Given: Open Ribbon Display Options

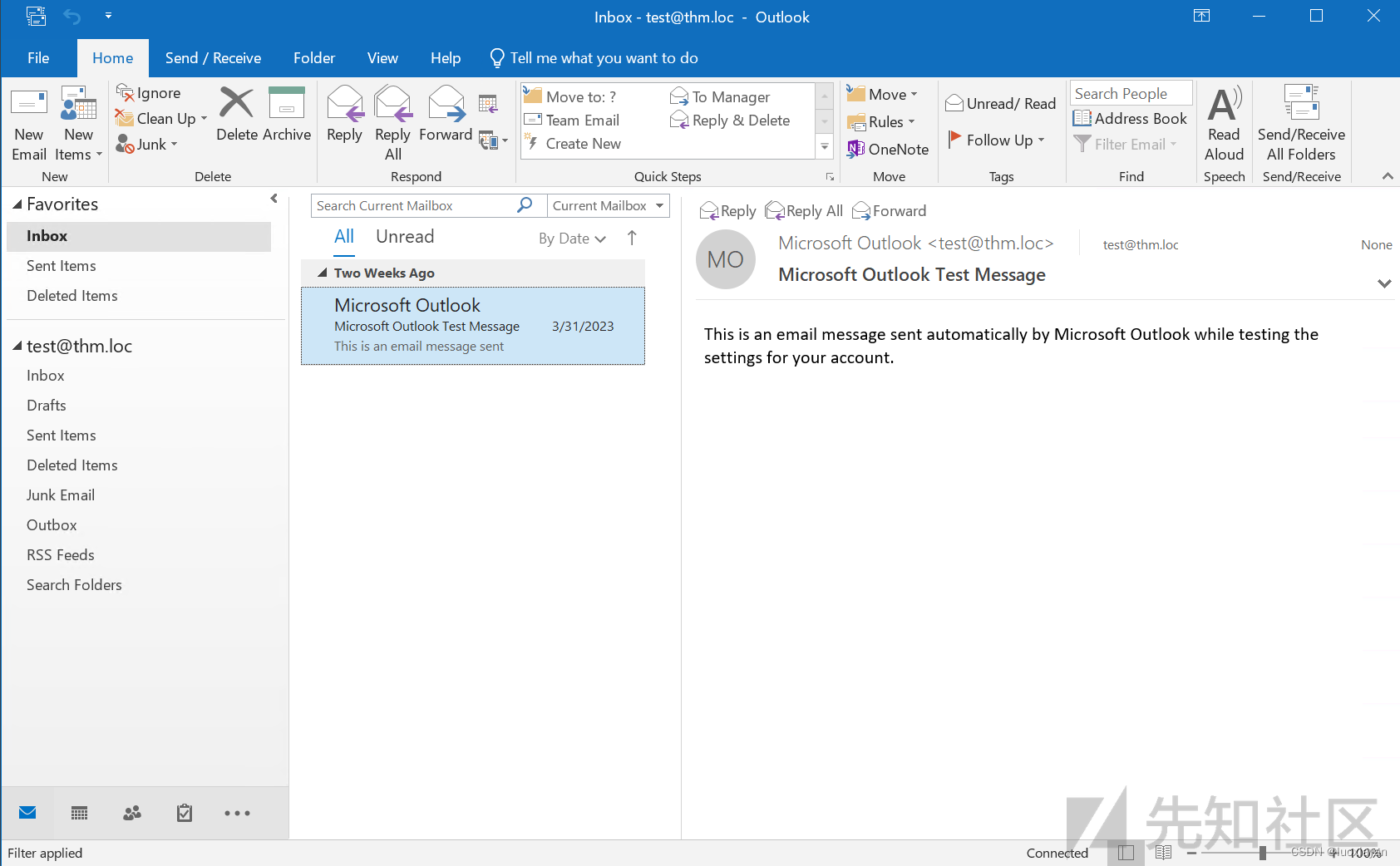Looking at the screenshot, I should pos(1201,16).
